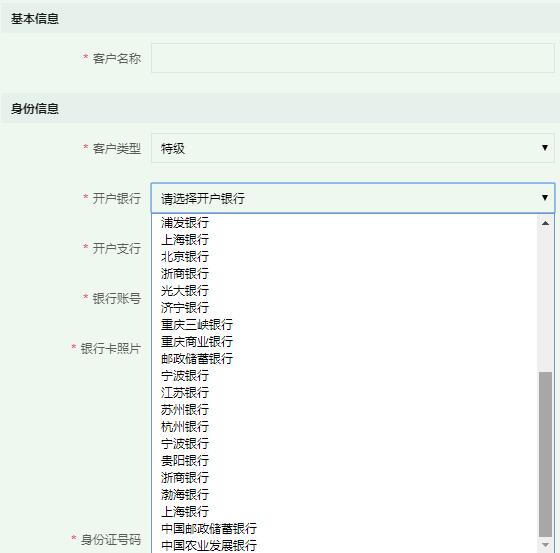This screenshot has width=560, height=553.
Task: Select 贵阳银行 from the bank options
Action: [344, 460]
